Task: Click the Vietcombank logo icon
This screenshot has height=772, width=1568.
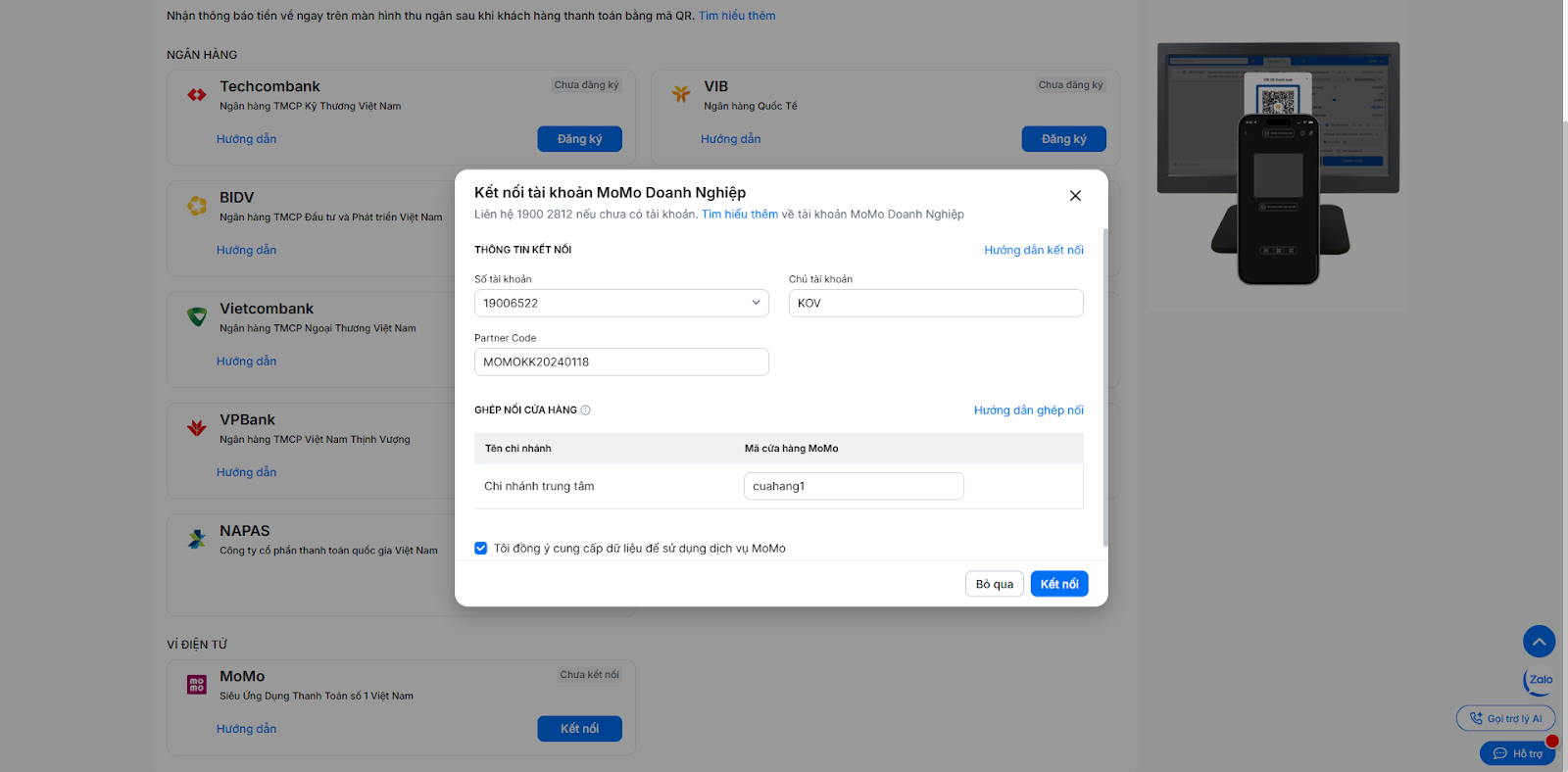Action: pos(197,316)
